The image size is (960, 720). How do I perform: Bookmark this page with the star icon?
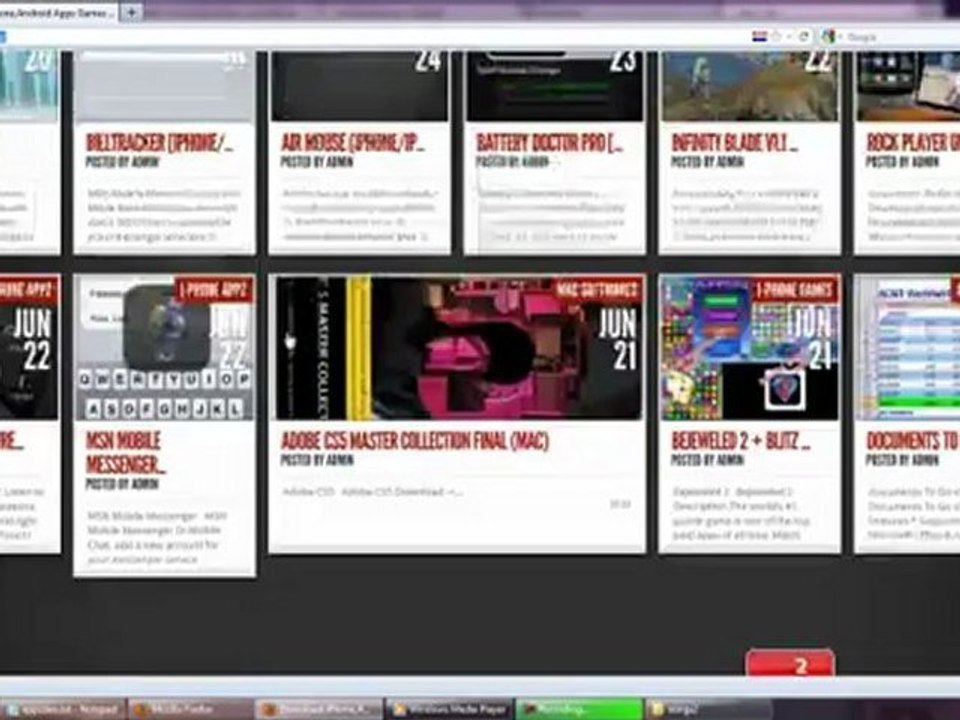pyautogui.click(x=777, y=37)
